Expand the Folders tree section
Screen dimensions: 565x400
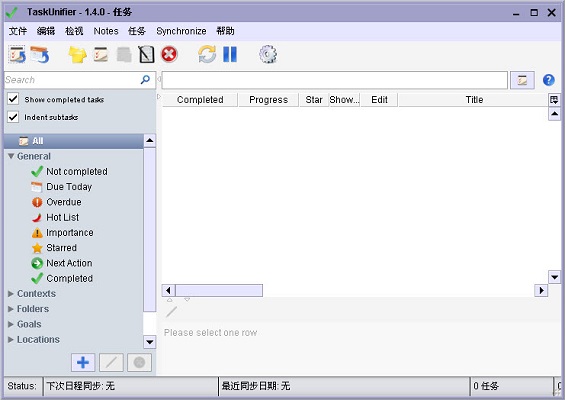pos(11,309)
